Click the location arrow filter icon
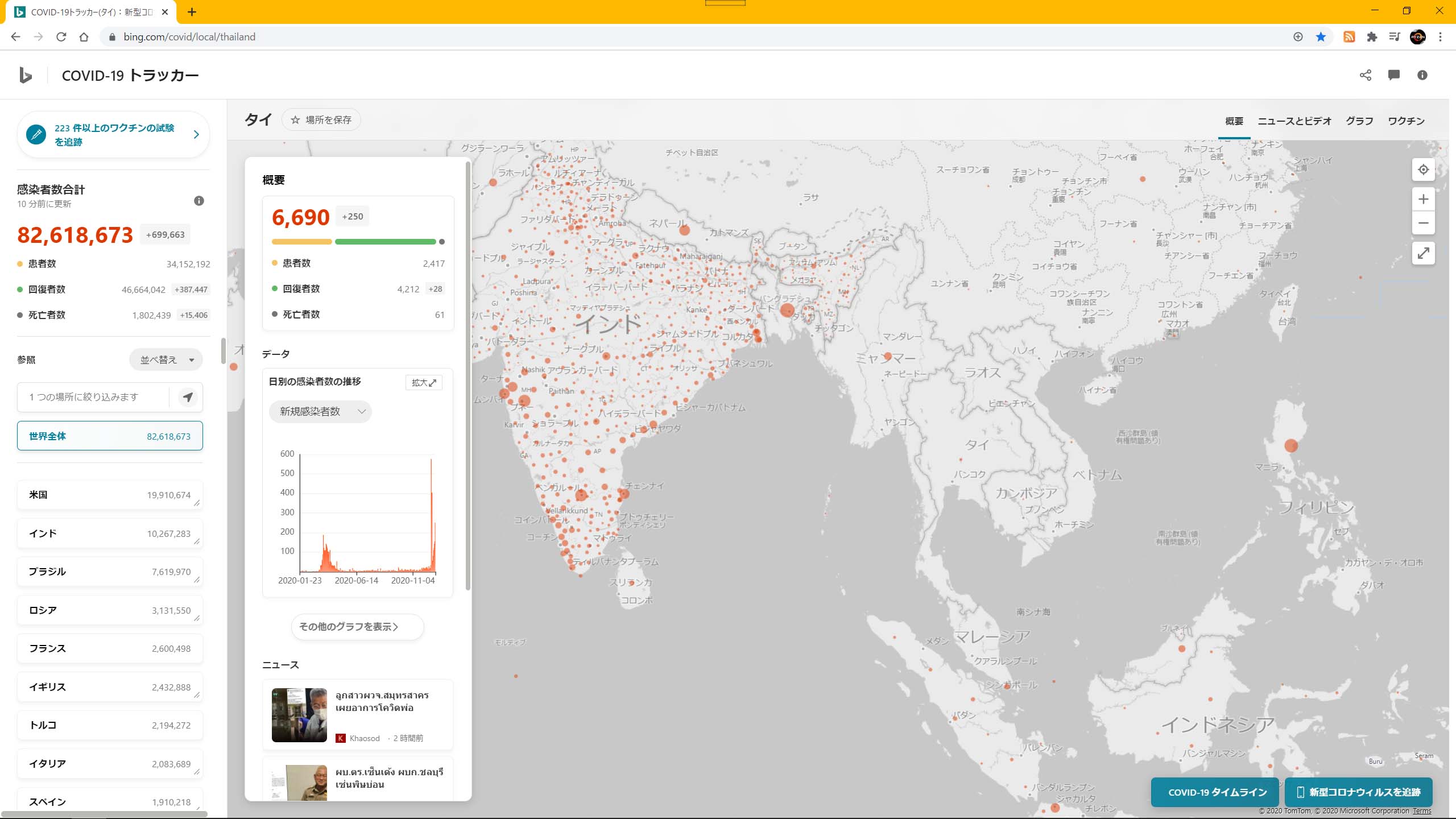The image size is (1456, 819). [188, 397]
